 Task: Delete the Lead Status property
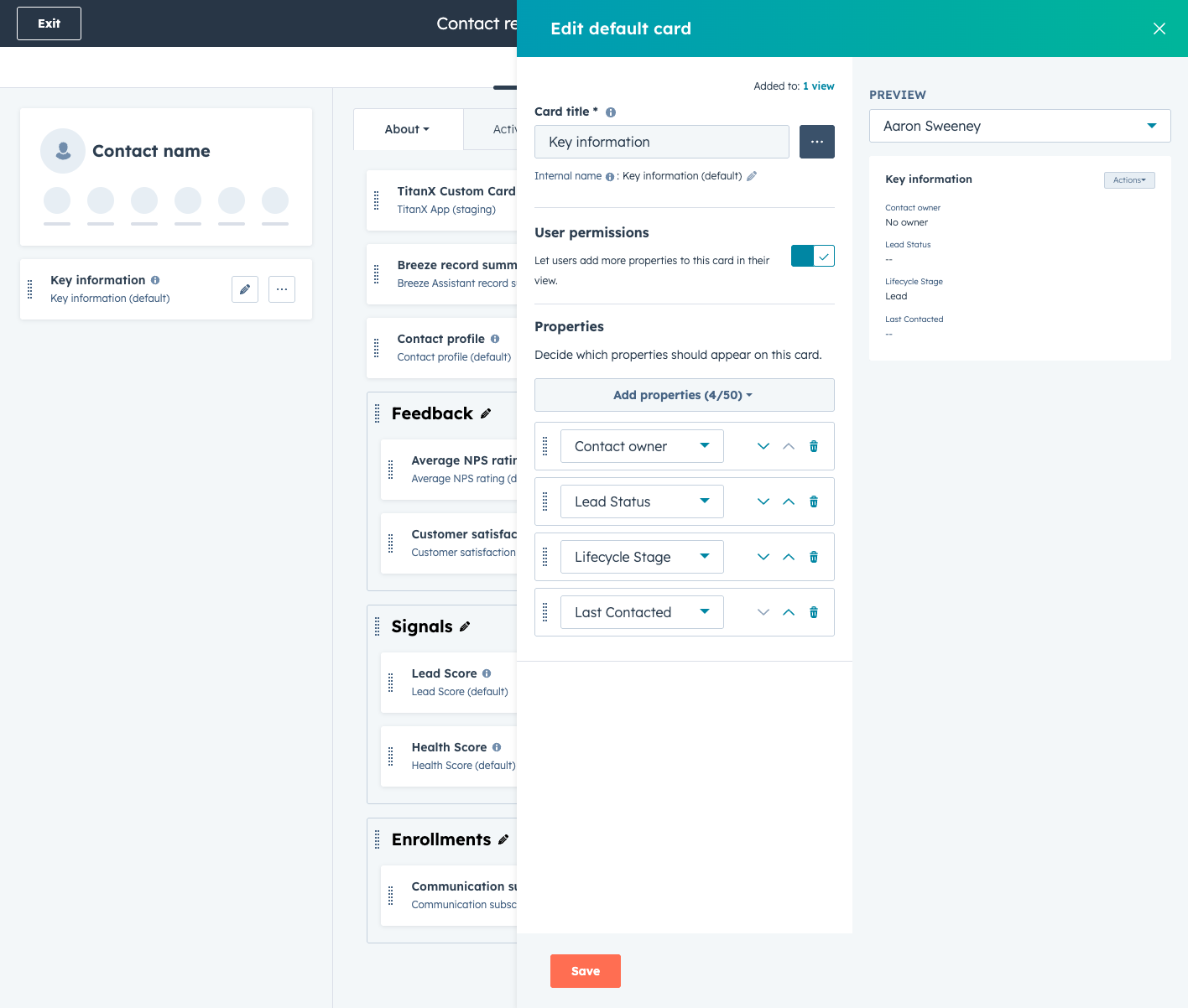814,501
